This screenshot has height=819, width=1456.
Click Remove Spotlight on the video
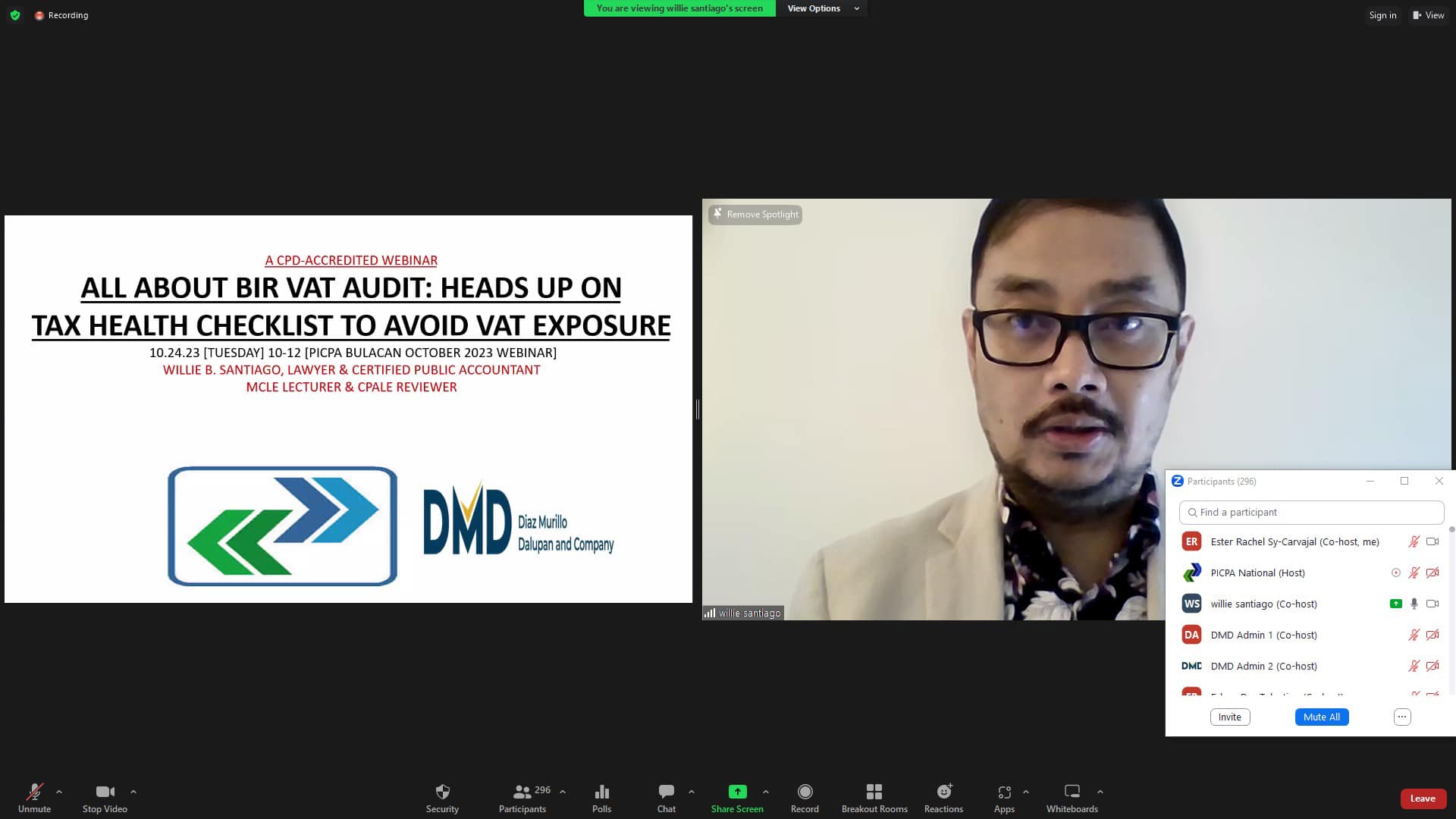click(755, 215)
